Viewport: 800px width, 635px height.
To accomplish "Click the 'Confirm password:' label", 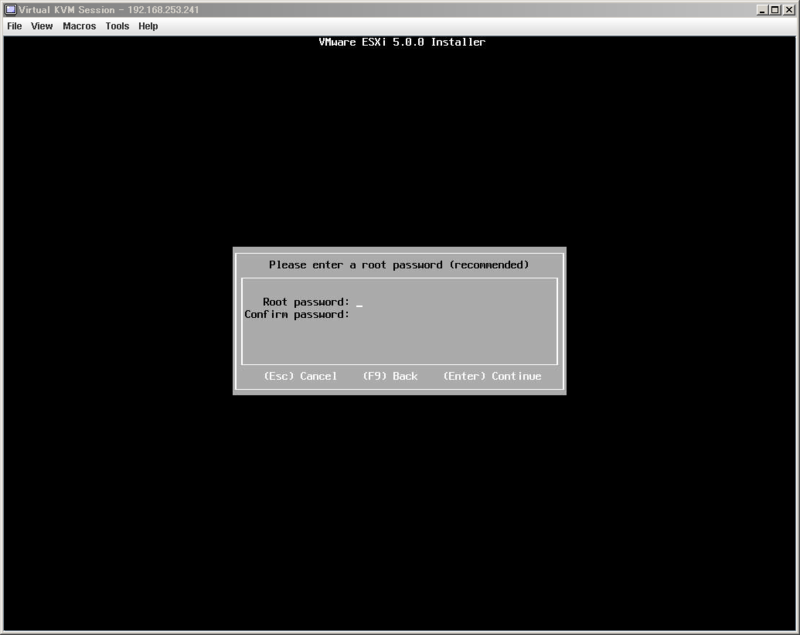I will [297, 315].
